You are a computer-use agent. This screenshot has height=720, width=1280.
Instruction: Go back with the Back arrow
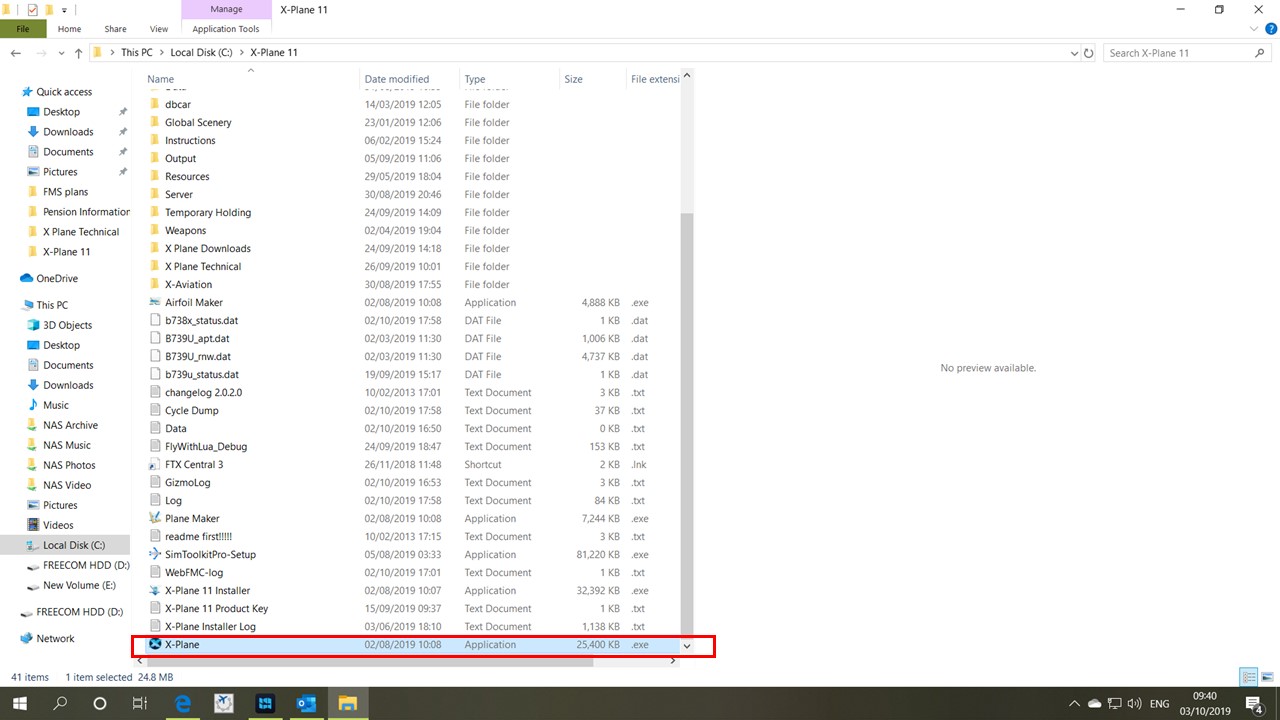[x=16, y=53]
